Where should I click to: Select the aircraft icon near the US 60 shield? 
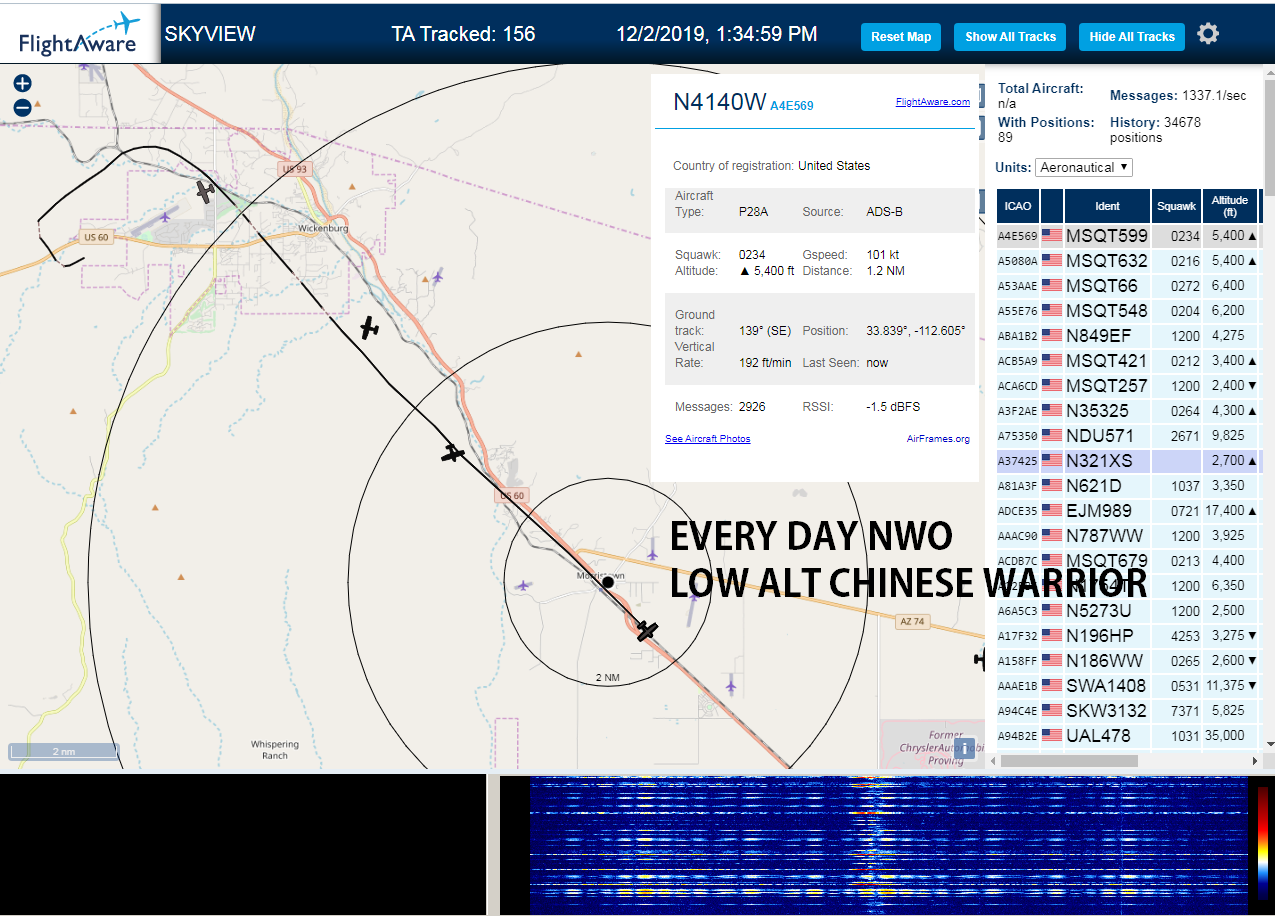click(x=453, y=454)
